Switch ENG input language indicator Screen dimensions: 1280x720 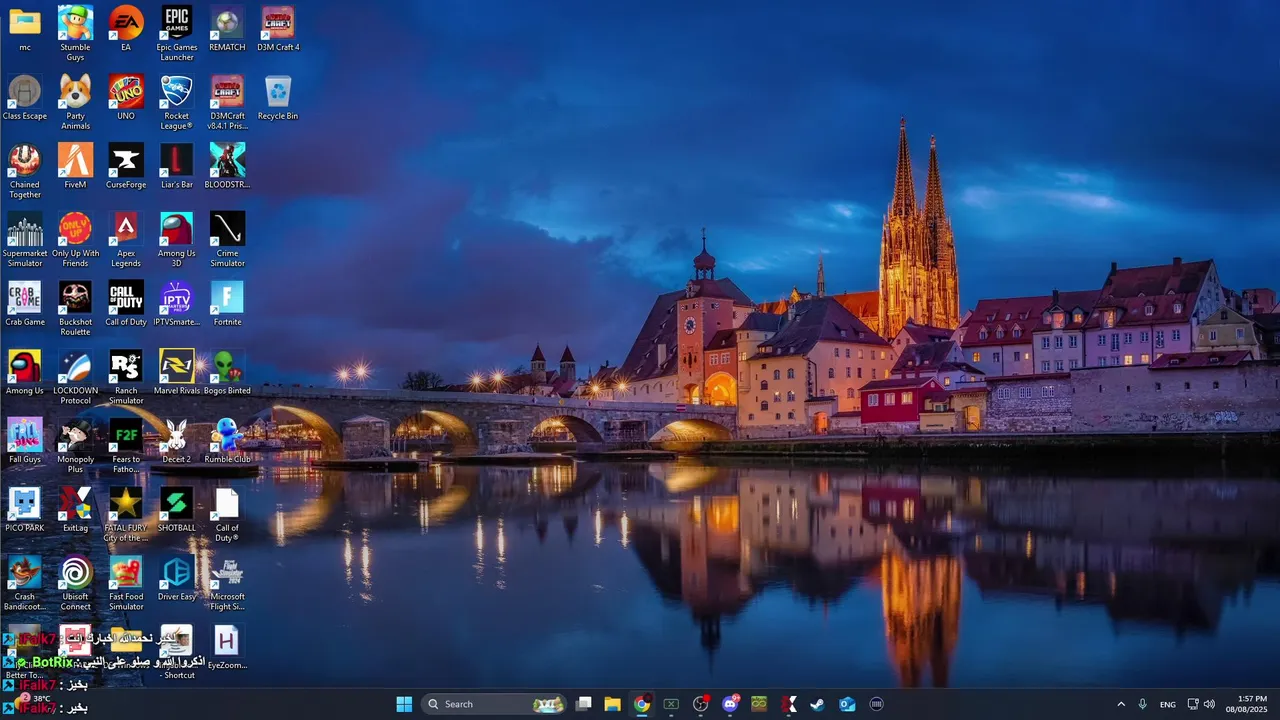tap(1168, 704)
